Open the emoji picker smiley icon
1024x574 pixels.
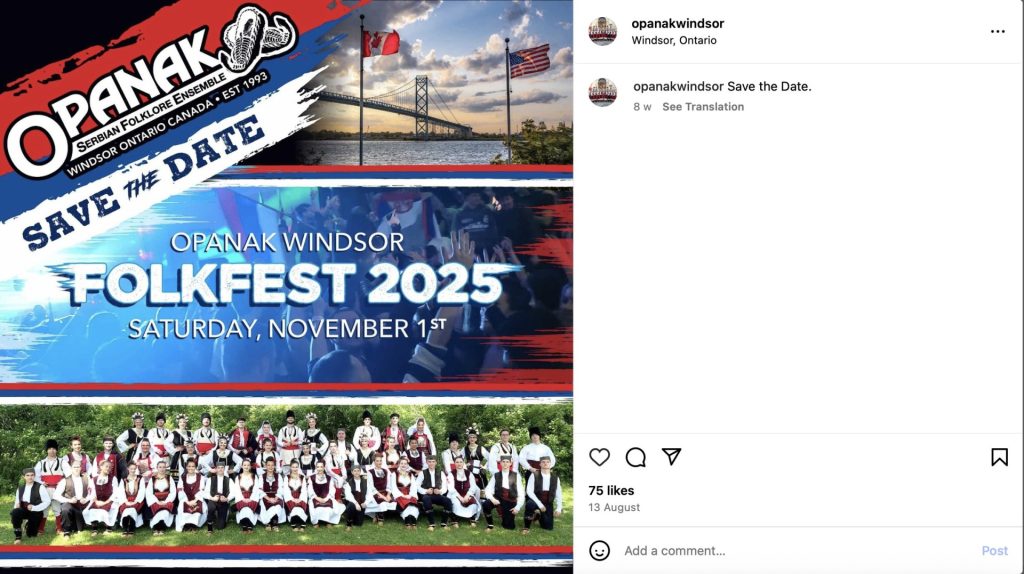[600, 550]
